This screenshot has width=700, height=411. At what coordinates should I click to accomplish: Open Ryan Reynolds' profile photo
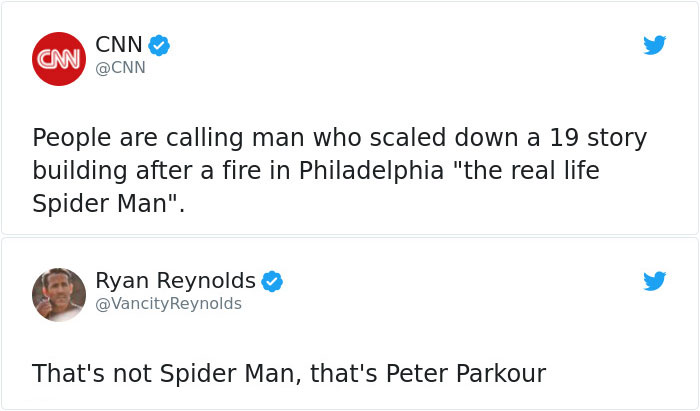[x=59, y=294]
